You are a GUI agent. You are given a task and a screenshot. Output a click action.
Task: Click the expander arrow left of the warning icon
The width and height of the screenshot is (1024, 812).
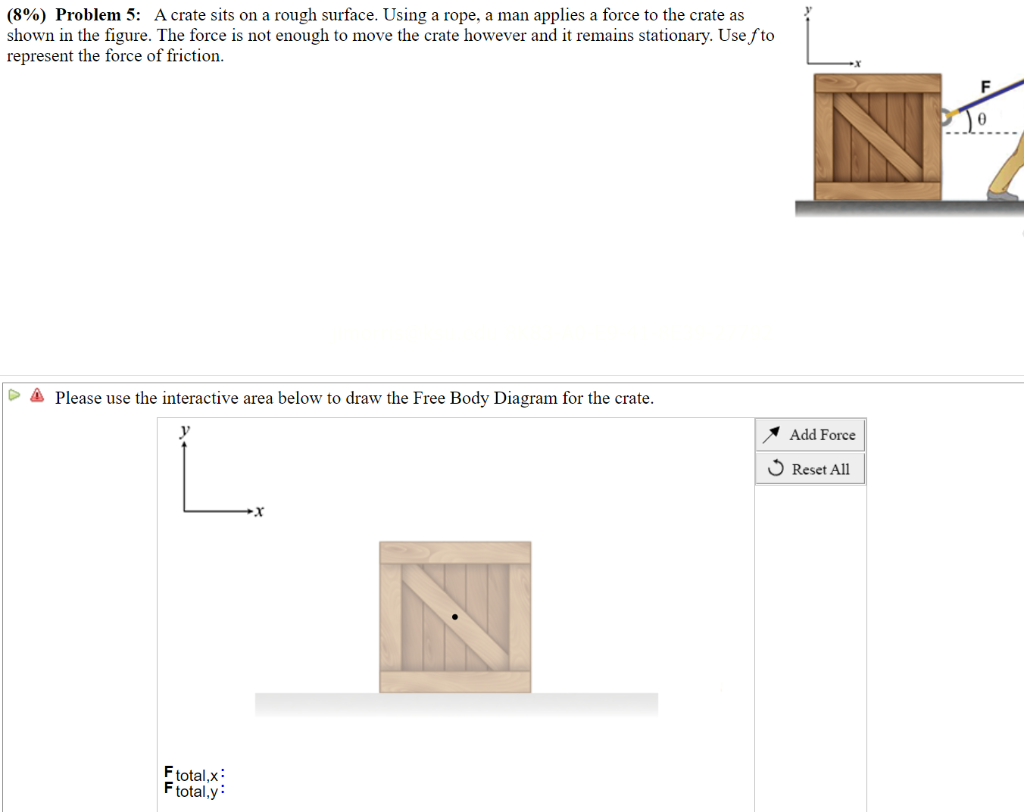(14, 395)
